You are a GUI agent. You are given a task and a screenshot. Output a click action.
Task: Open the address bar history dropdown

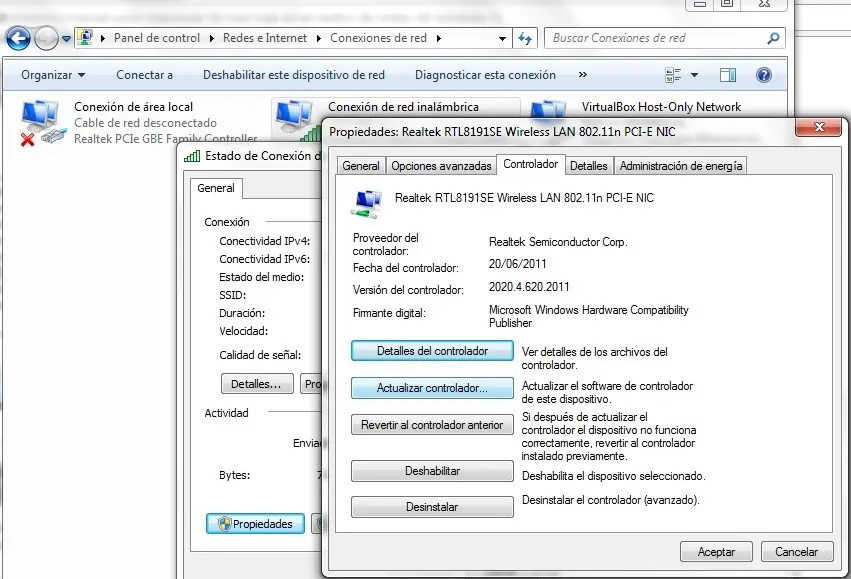[503, 39]
